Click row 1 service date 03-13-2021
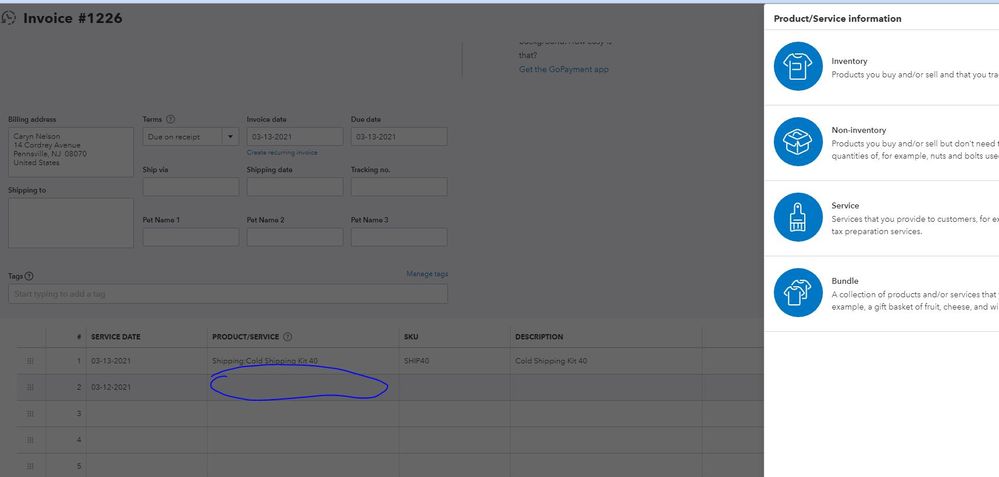999x477 pixels. tap(111, 361)
